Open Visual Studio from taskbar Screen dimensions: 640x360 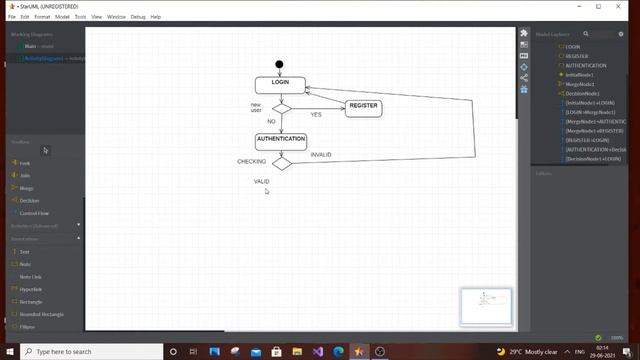tap(318, 351)
